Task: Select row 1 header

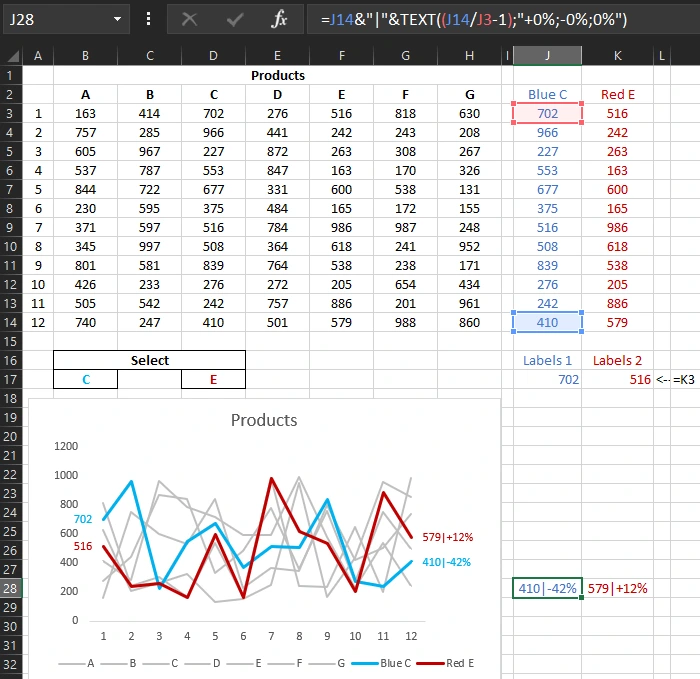Action: coord(11,75)
